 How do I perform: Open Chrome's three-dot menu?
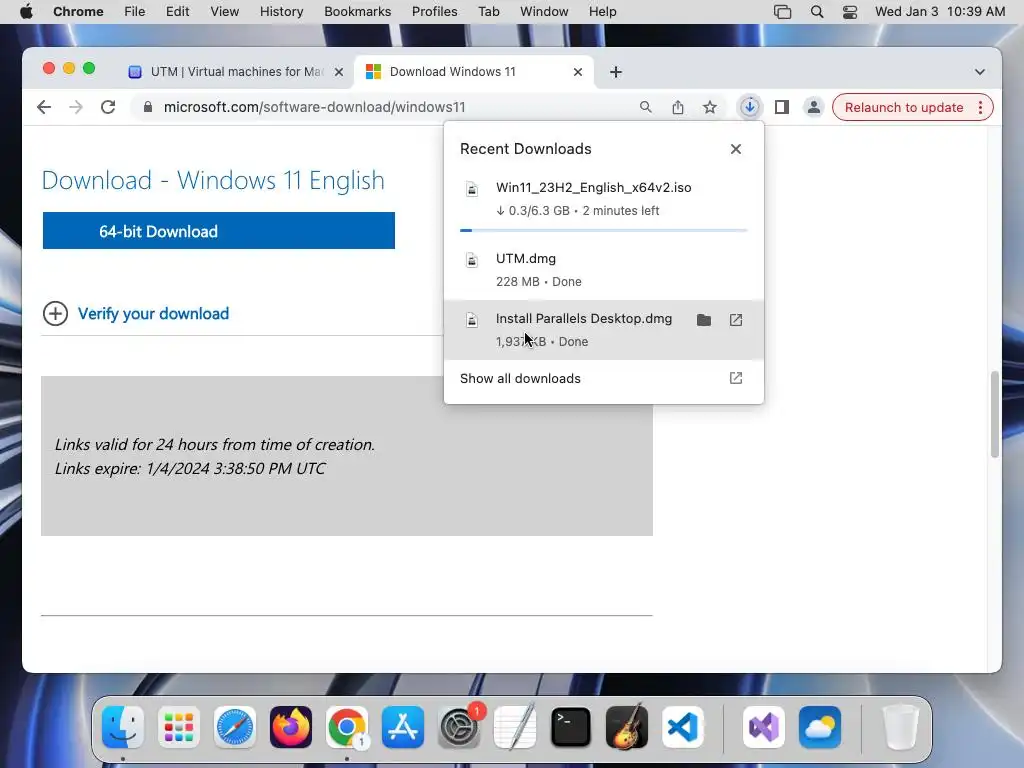pos(980,107)
